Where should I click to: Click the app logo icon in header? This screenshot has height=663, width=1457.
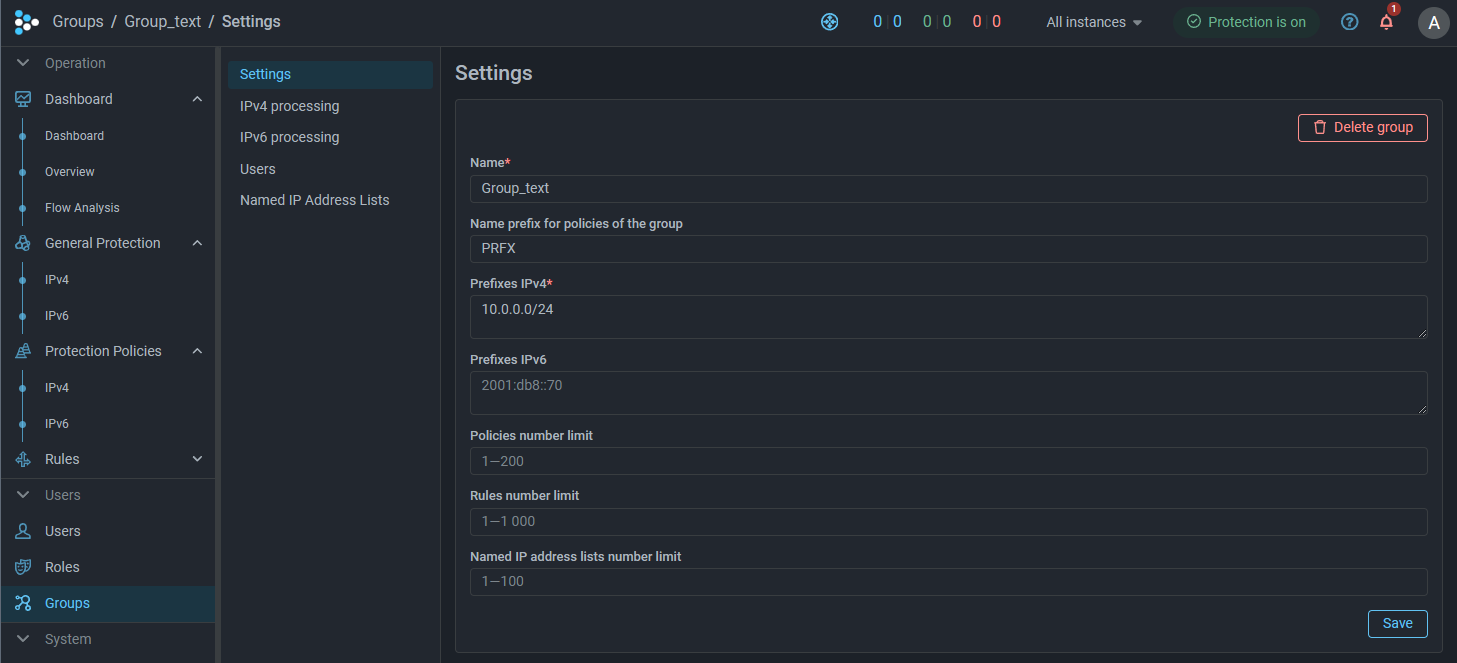click(26, 22)
